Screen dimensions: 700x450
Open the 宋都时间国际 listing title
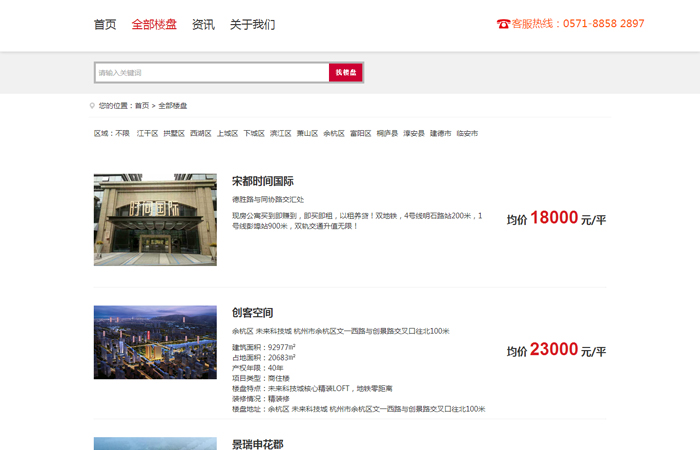click(262, 181)
